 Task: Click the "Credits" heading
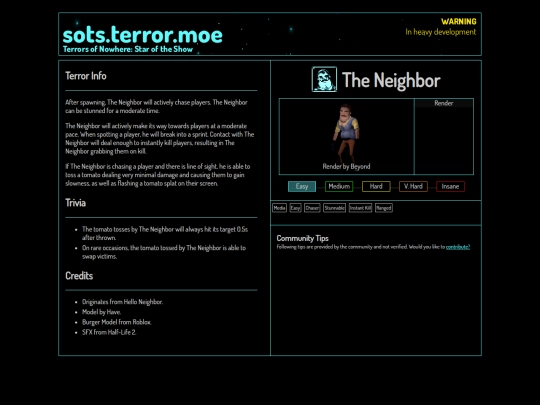click(x=79, y=276)
